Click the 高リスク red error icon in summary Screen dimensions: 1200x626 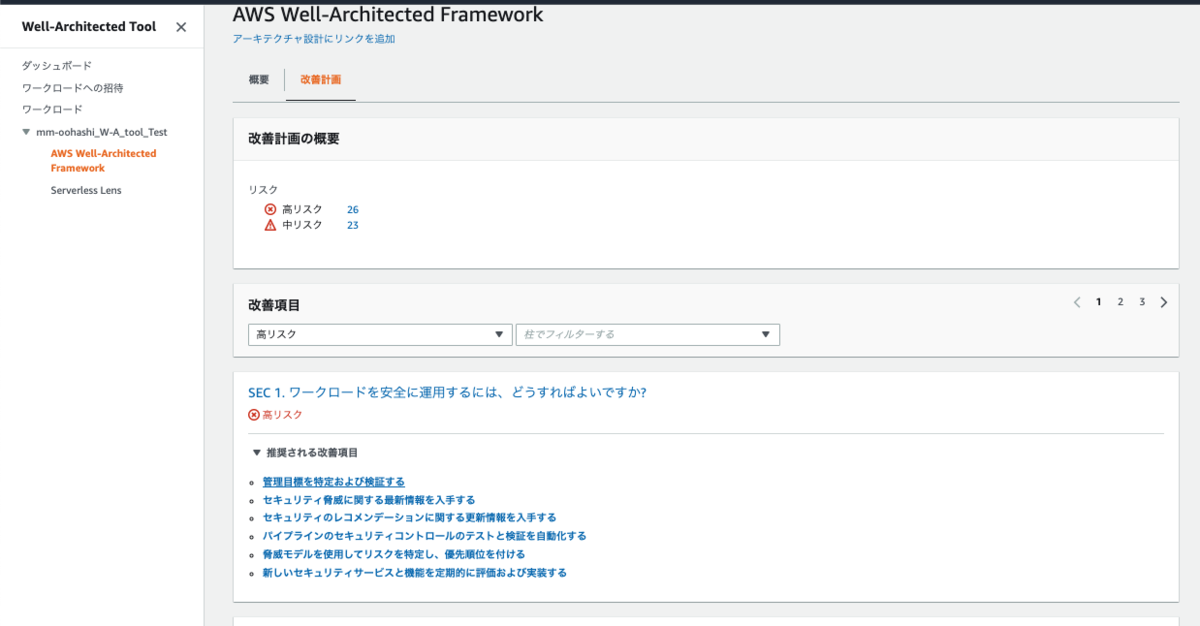click(x=270, y=209)
